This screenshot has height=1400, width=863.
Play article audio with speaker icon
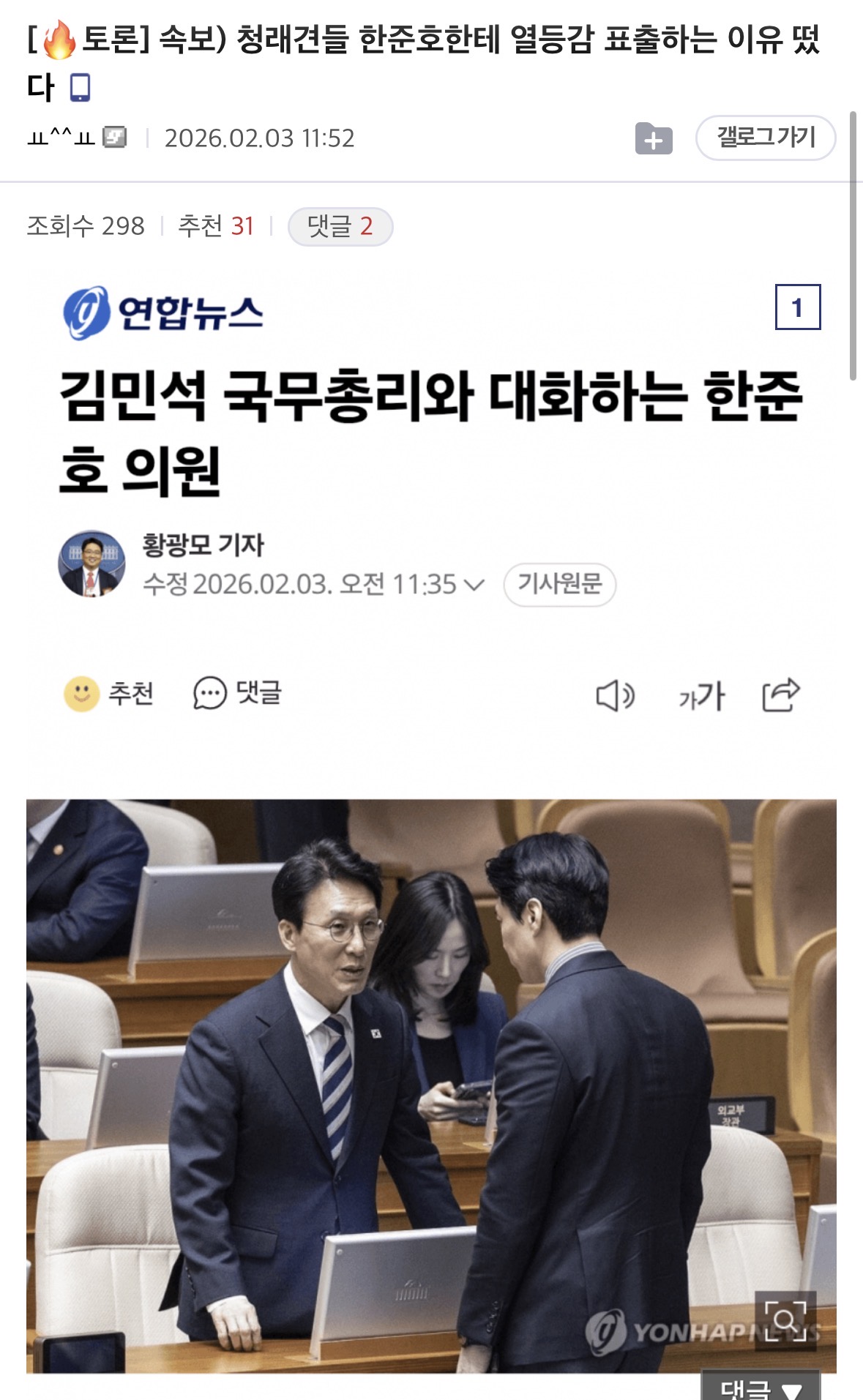pos(615,695)
